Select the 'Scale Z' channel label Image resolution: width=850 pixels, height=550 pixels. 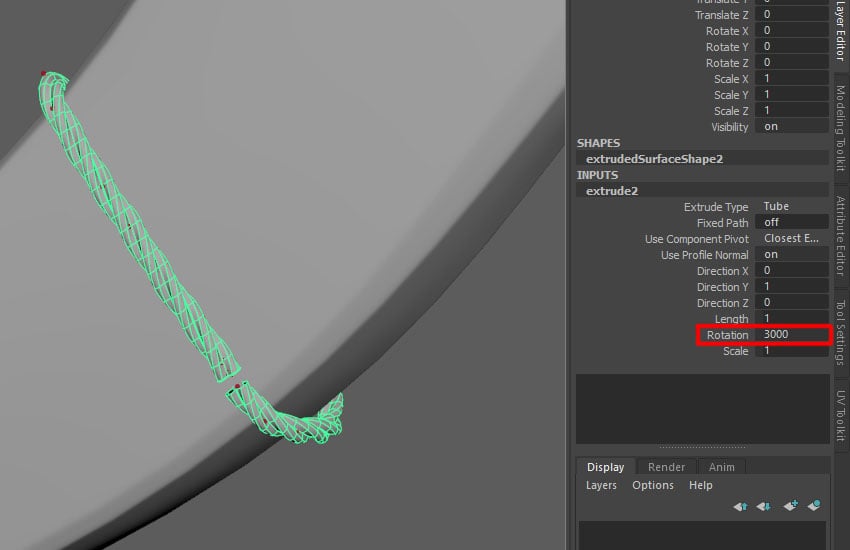731,111
